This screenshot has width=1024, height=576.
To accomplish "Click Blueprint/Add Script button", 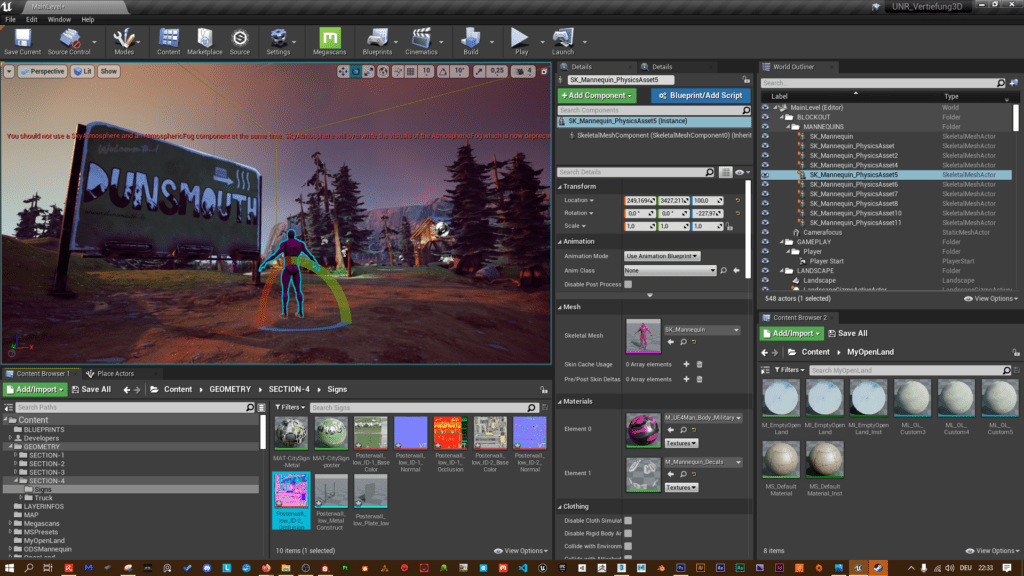I will [700, 95].
